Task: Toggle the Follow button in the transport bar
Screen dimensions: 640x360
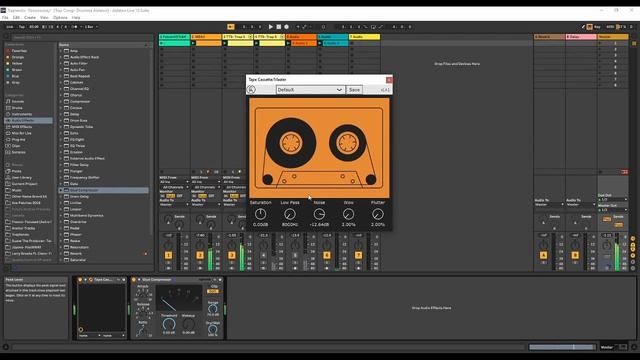Action: [x=231, y=27]
